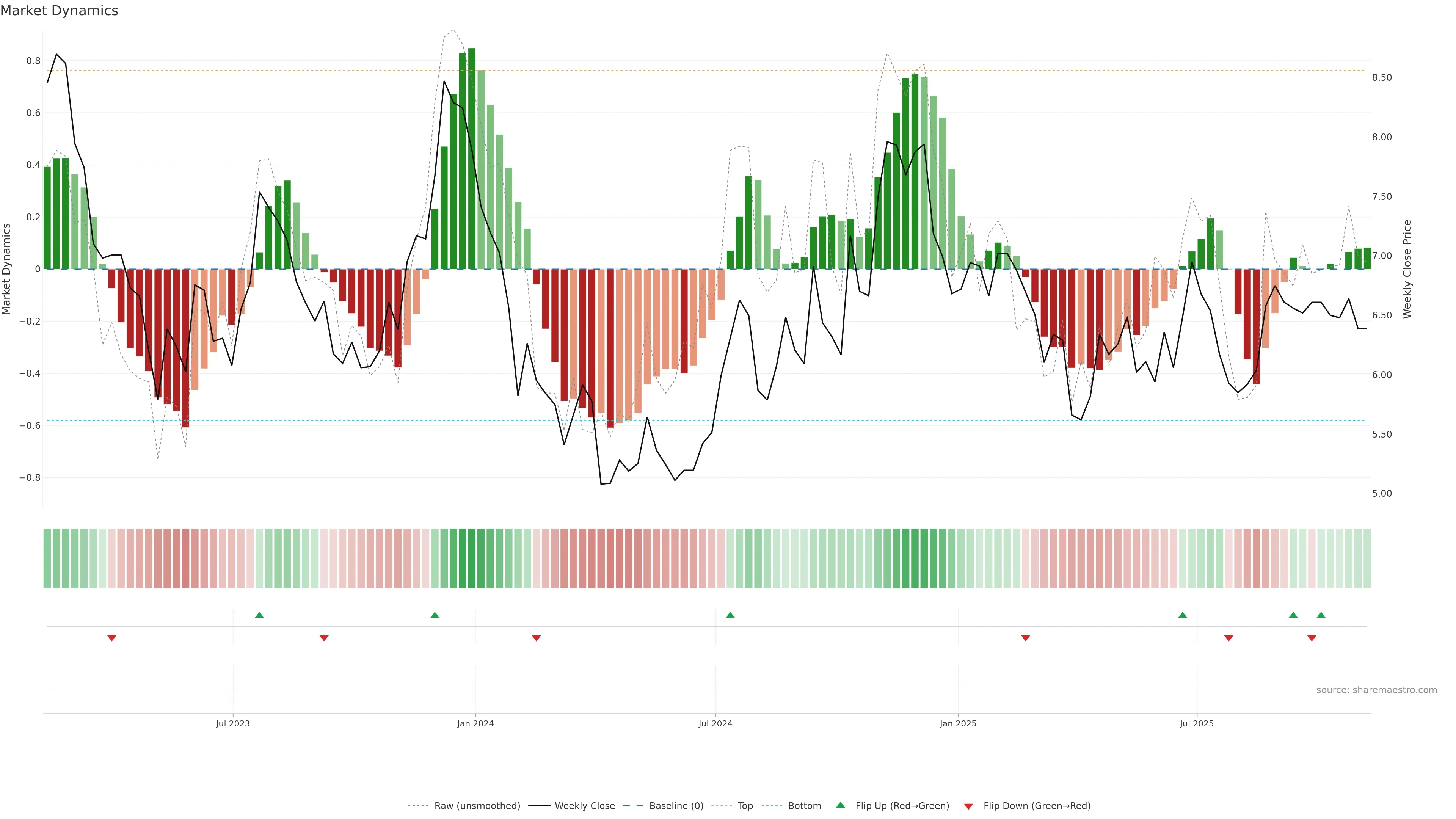Viewport: 1456px width, 819px height.
Task: Click the Jan 2024 x-axis label
Action: click(x=475, y=723)
